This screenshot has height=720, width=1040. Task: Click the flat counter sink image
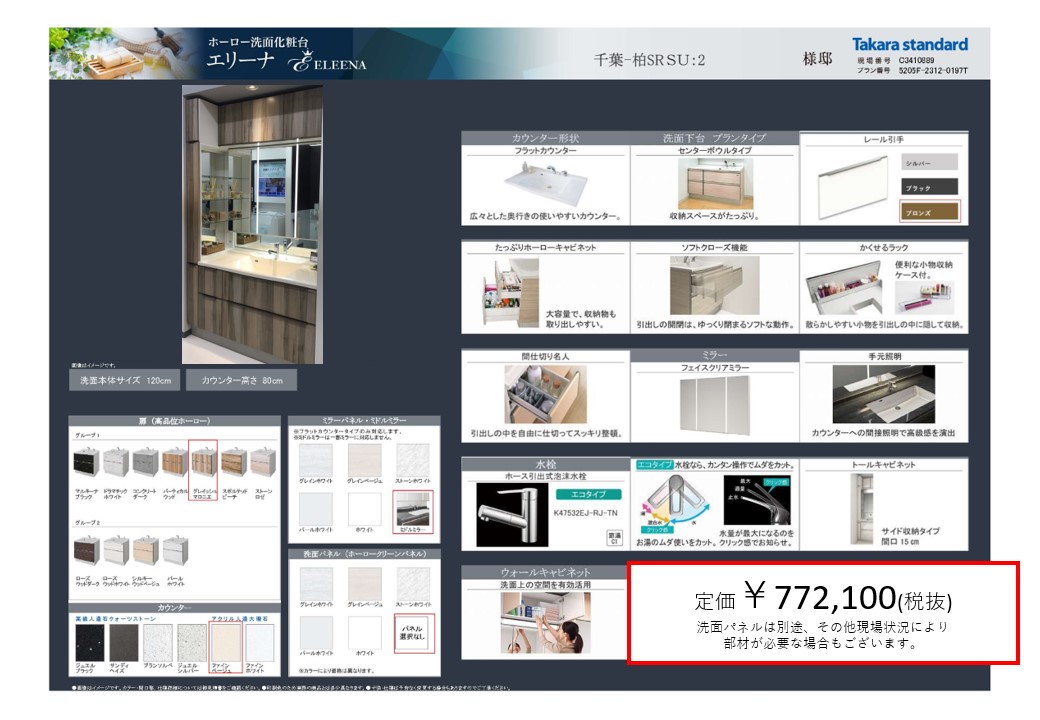coord(545,183)
